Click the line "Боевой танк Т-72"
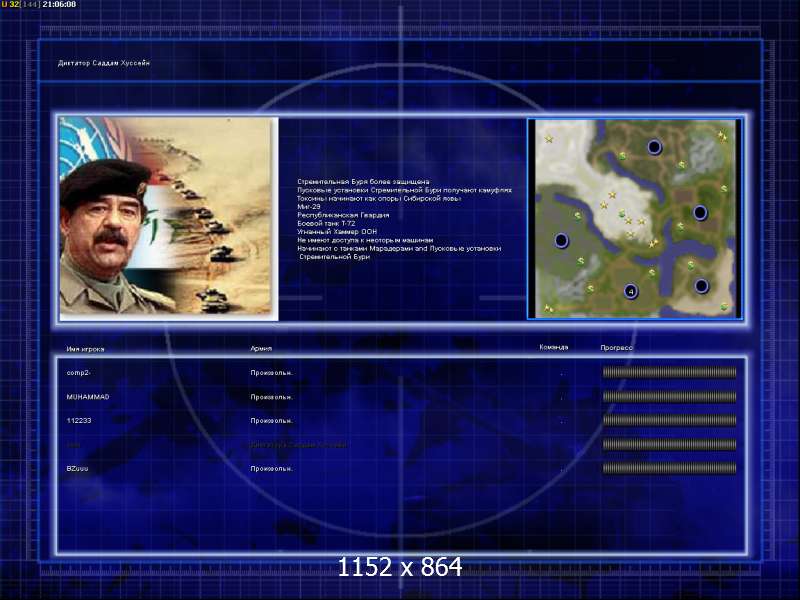Screen dimensions: 800x600 (x=326, y=223)
